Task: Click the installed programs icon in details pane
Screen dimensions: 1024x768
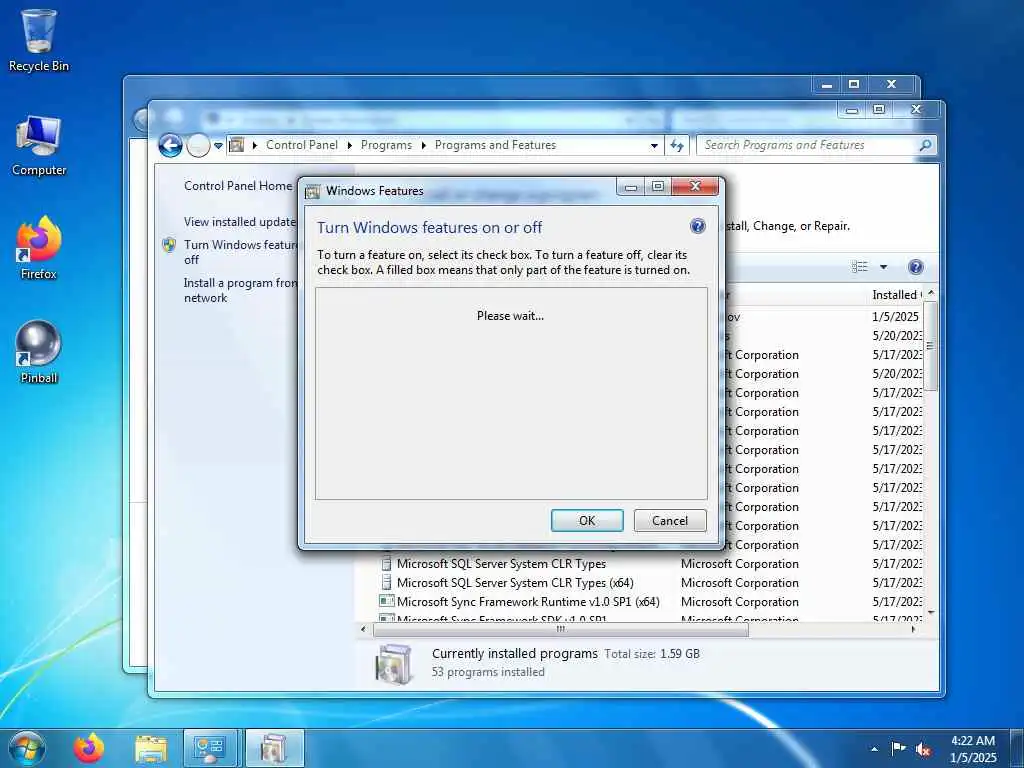Action: point(394,664)
